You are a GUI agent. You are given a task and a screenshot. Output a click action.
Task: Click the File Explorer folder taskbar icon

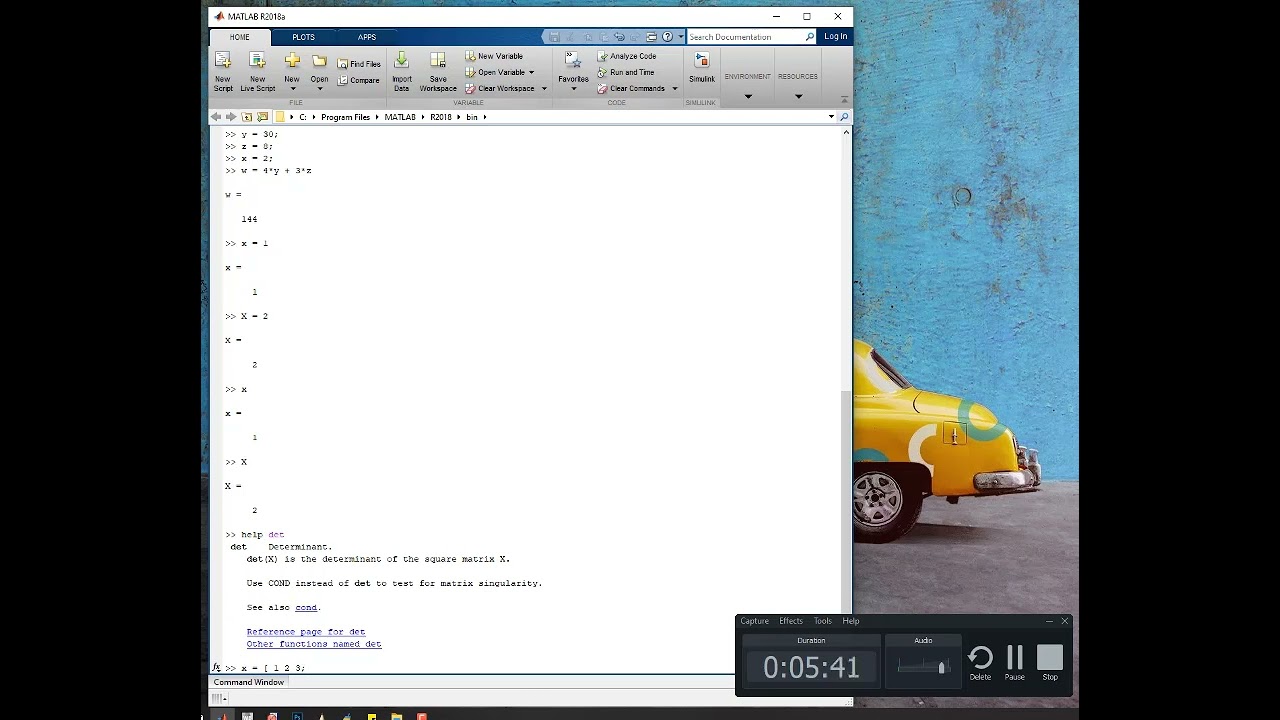click(x=397, y=716)
